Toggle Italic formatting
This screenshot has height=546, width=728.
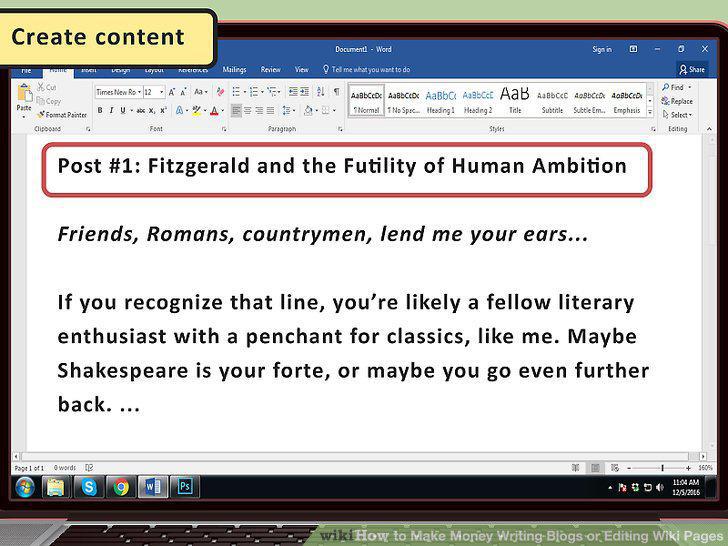111,110
